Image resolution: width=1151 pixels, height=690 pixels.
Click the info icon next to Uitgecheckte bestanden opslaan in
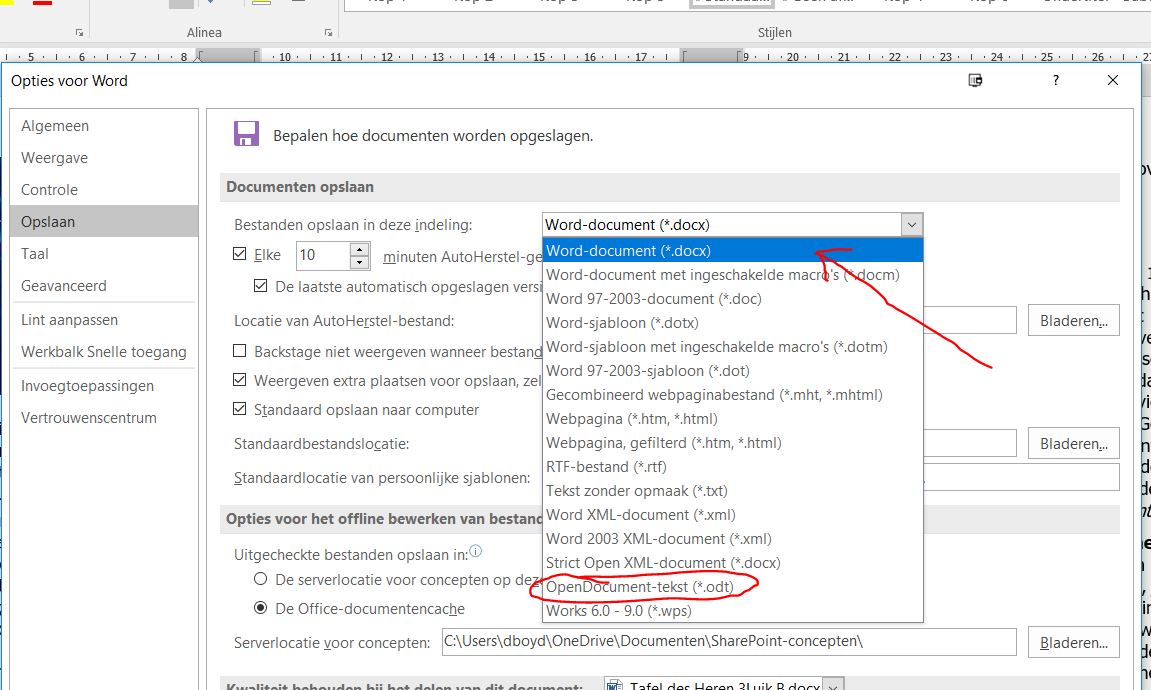(476, 551)
